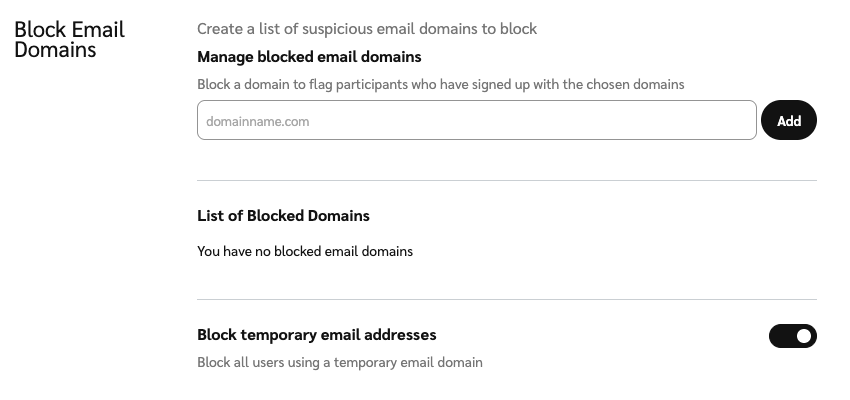
Task: Click the divider line above List of Blocked Domains
Action: tap(507, 181)
